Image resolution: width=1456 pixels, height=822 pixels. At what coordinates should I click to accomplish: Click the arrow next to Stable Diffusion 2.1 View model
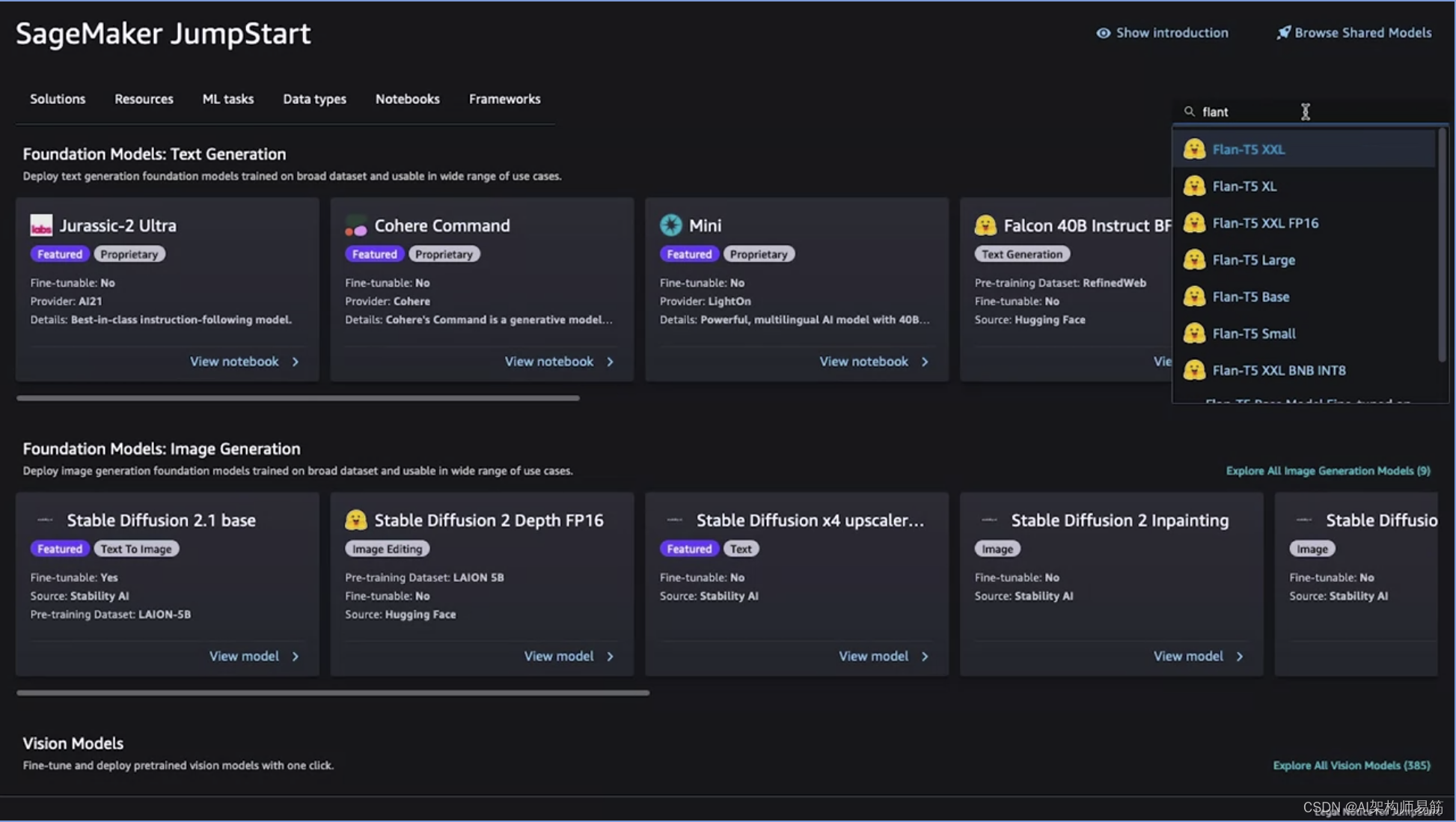pyautogui.click(x=296, y=657)
